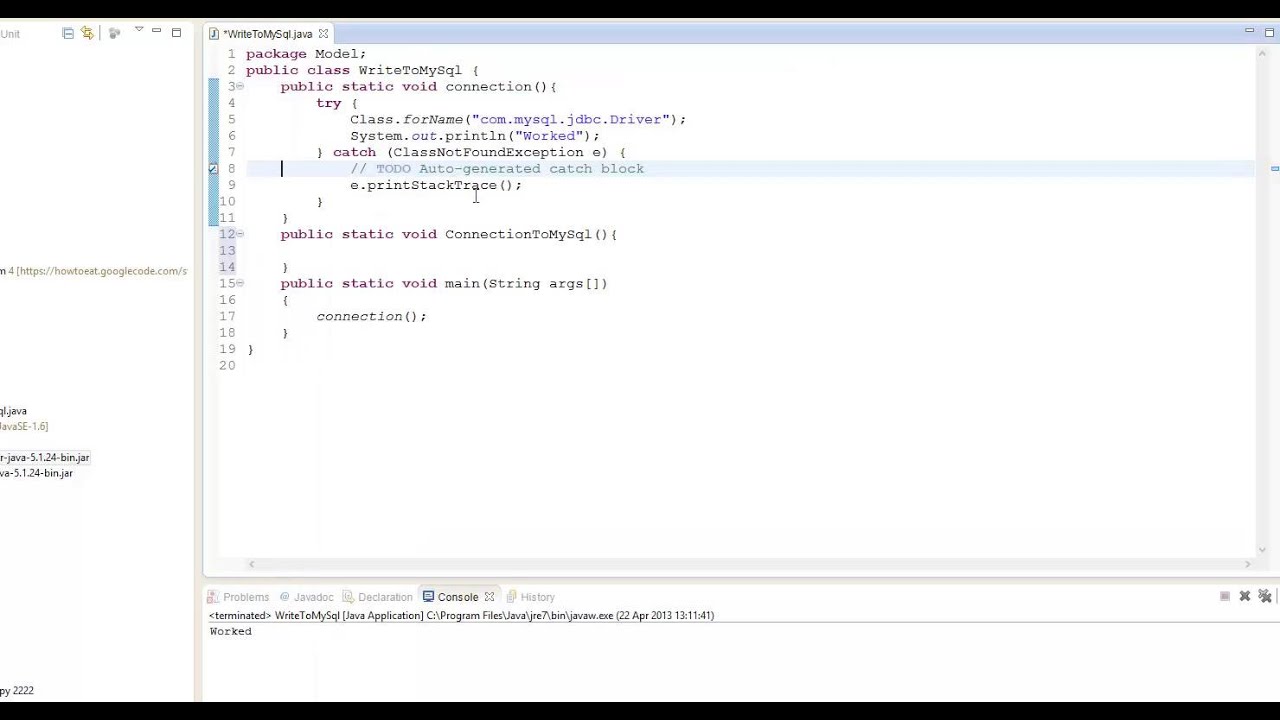The width and height of the screenshot is (1280, 720).
Task: Click the TODO task marker on line 8
Action: pos(212,169)
